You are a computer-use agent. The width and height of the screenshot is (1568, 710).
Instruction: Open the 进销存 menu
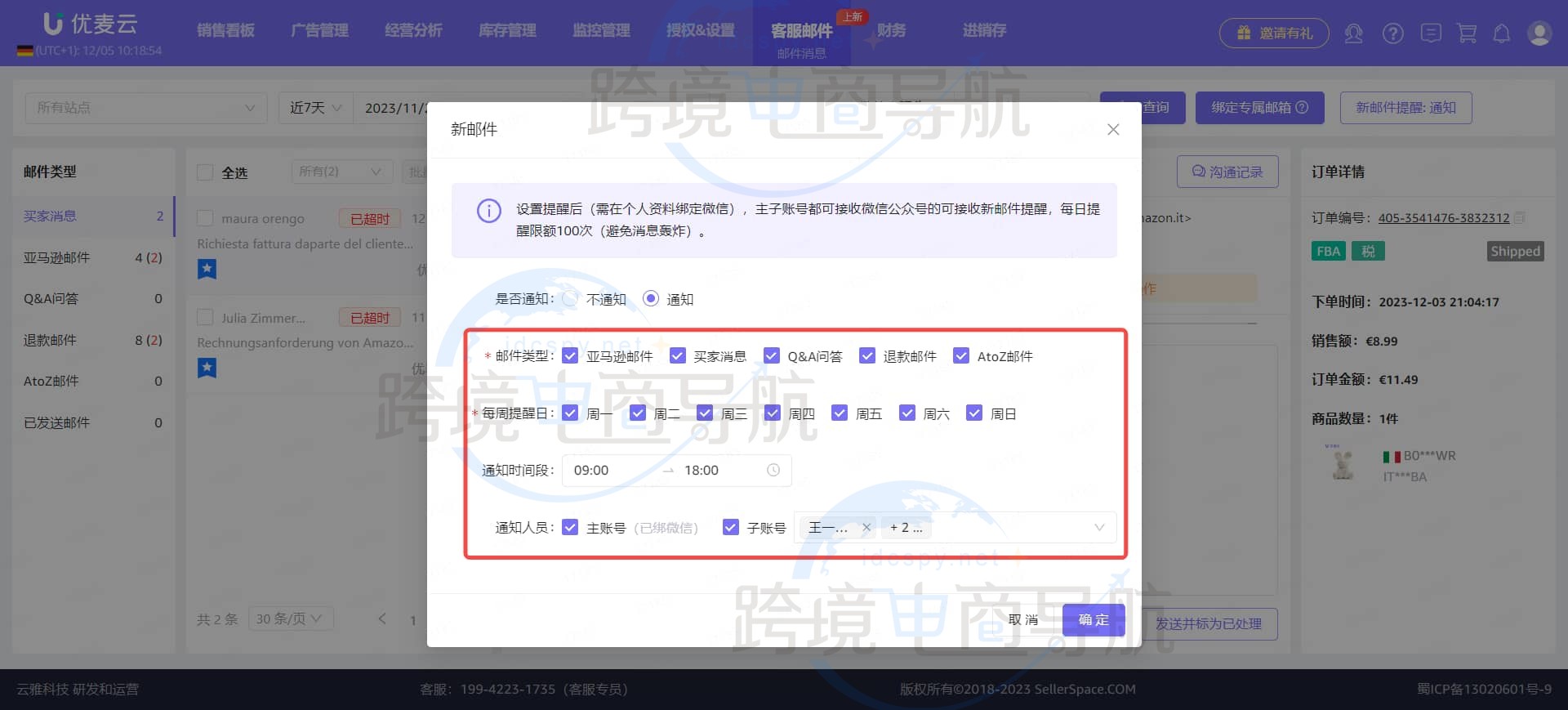click(x=984, y=30)
